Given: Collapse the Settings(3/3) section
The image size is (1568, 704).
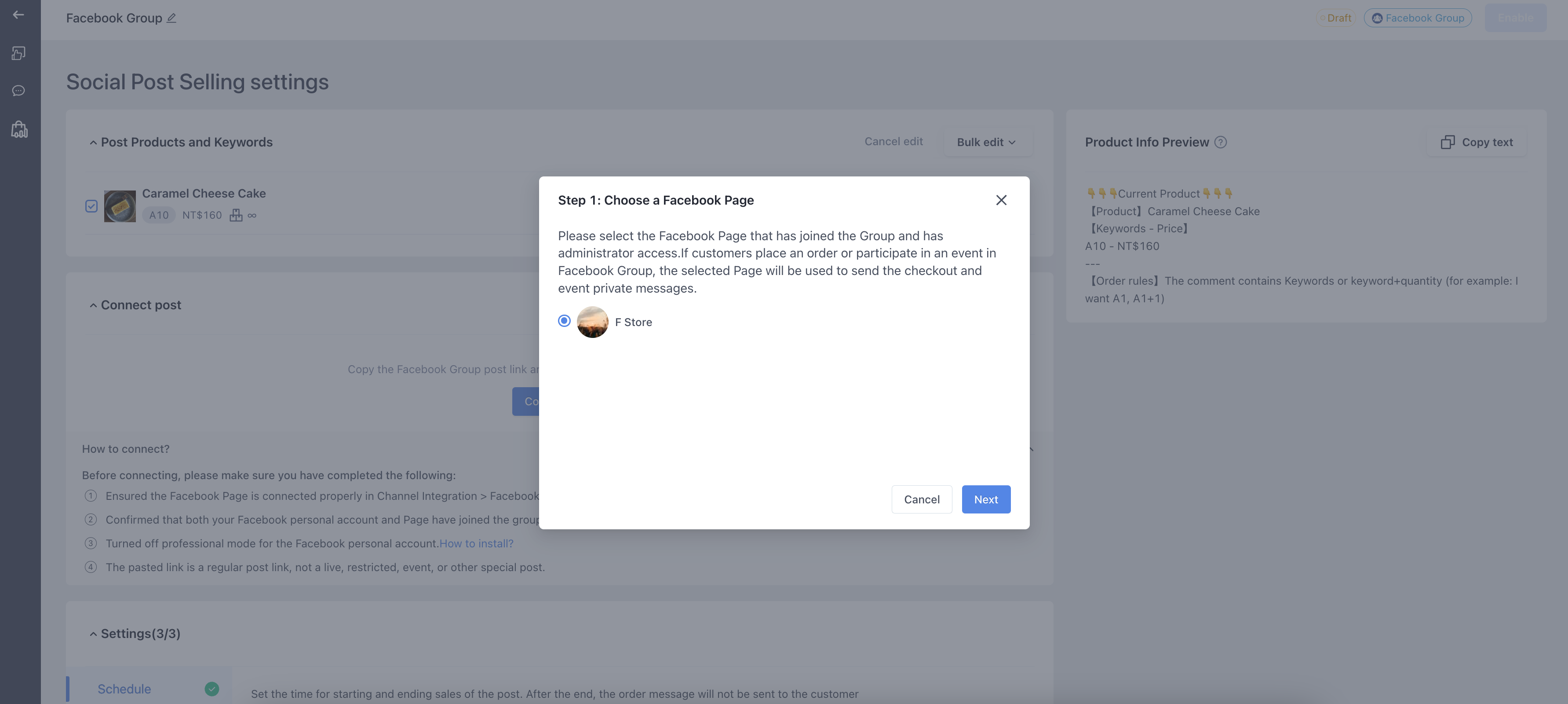Looking at the screenshot, I should tap(93, 634).
